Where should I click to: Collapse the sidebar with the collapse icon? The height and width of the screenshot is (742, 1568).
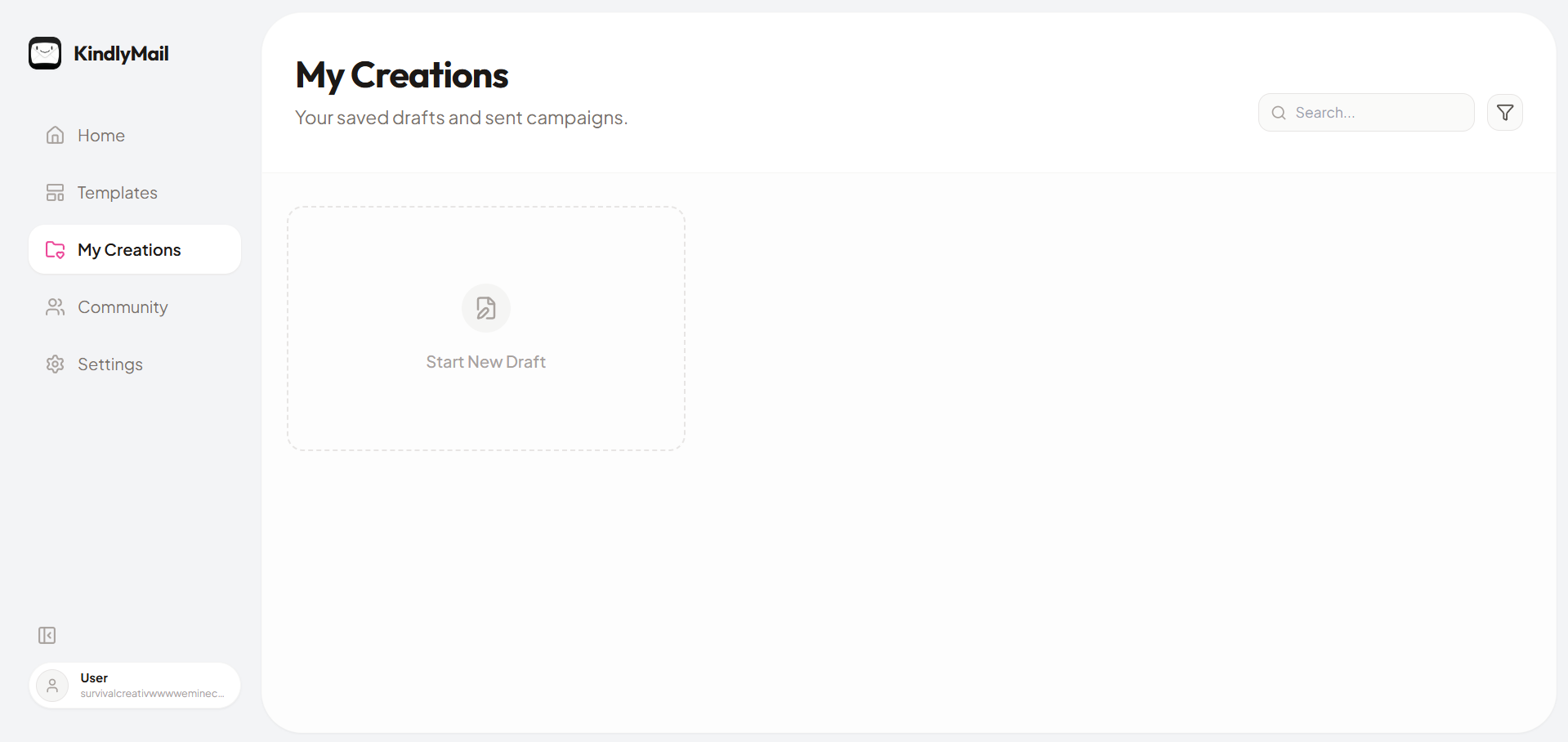point(47,635)
